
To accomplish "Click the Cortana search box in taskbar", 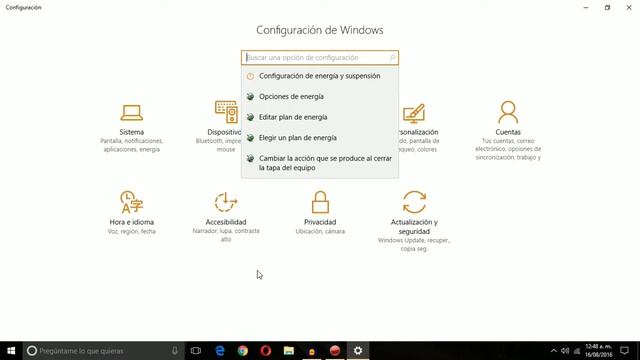I will 103,351.
